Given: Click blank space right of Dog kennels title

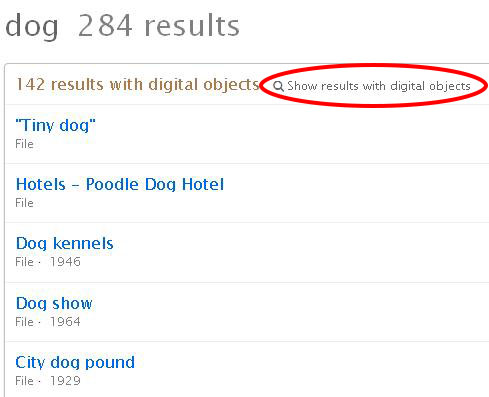Looking at the screenshot, I should 300,243.
